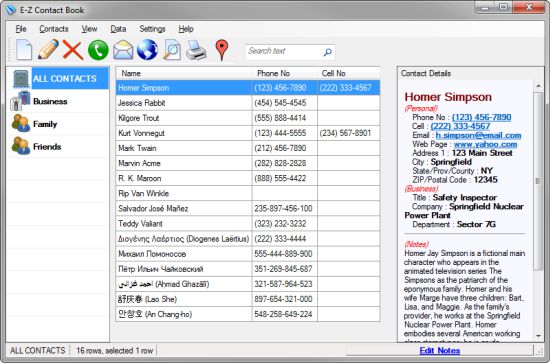Open the www.yahoo.com web page link
The width and height of the screenshot is (550, 363).
pos(485,144)
